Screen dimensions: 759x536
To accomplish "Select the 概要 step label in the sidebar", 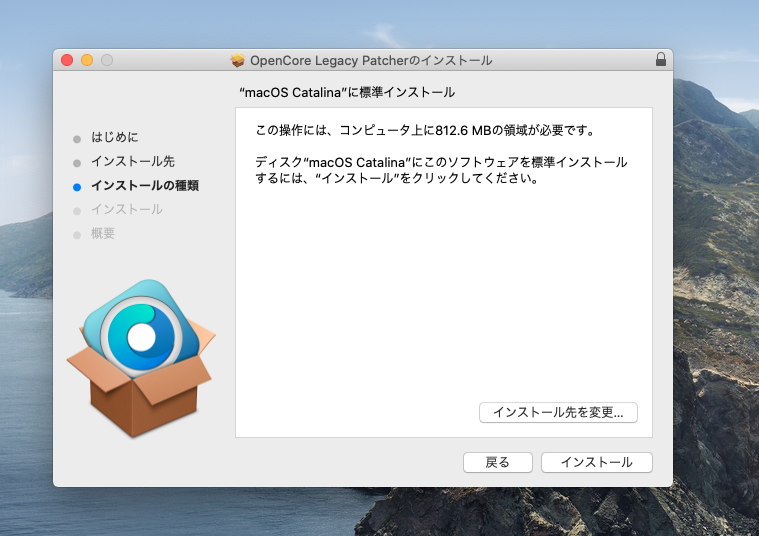I will pyautogui.click(x=103, y=233).
